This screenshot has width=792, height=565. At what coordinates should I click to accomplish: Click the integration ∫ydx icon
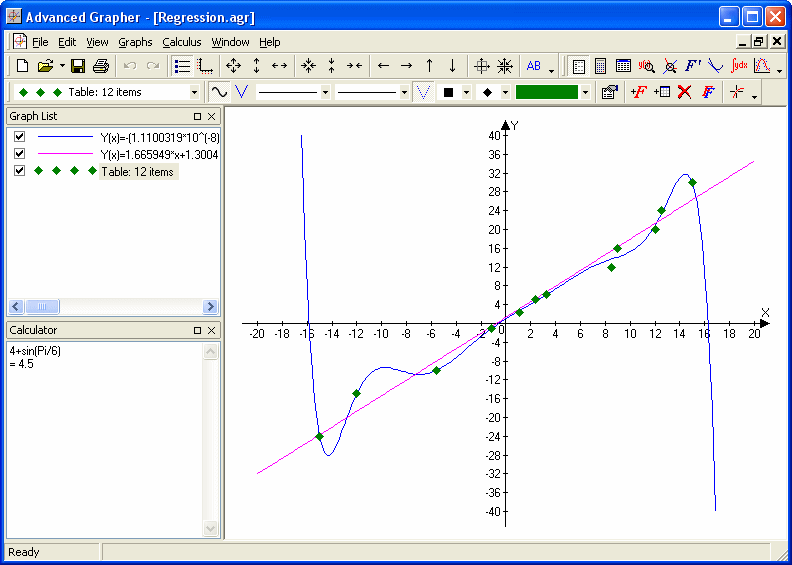(x=740, y=66)
